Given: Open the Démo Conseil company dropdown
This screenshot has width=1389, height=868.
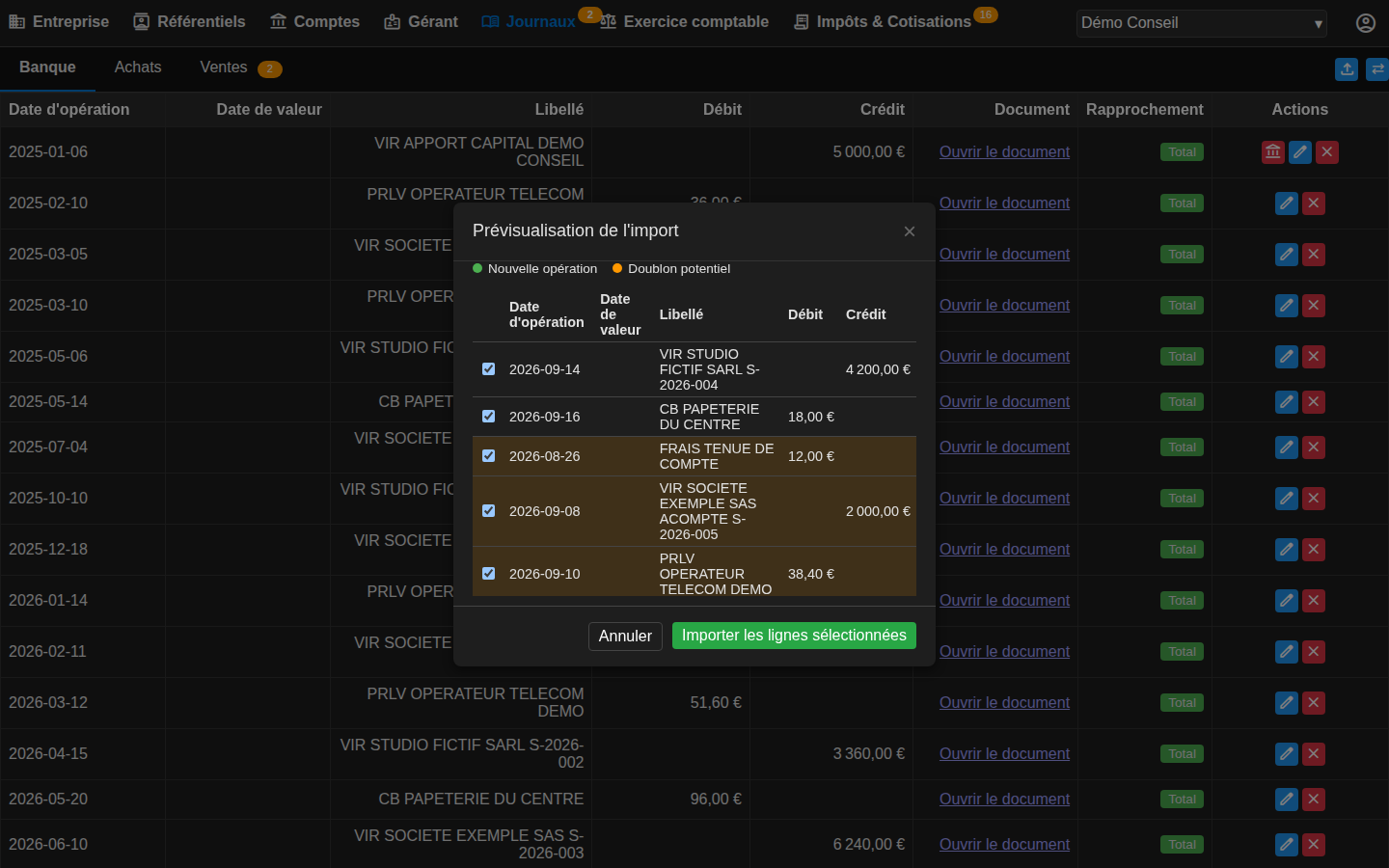Looking at the screenshot, I should (x=1202, y=23).
